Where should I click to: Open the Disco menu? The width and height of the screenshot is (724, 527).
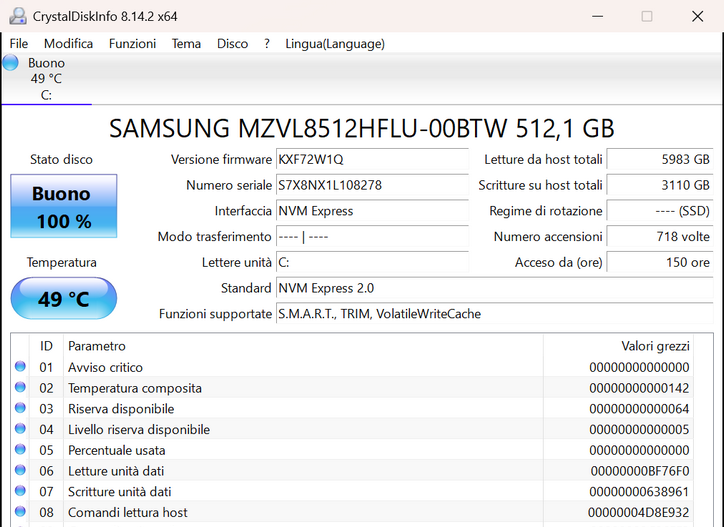coord(233,44)
